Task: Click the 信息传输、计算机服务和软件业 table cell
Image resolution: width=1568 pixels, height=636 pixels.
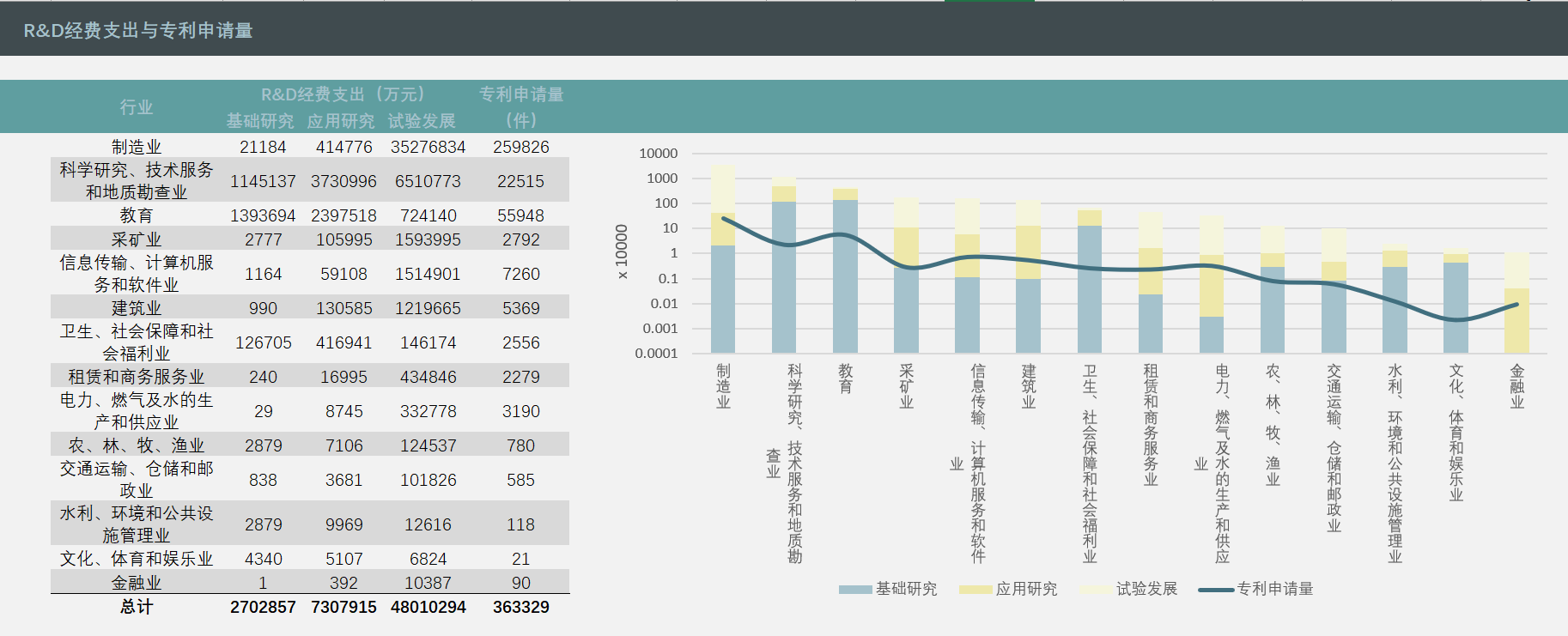Action: pos(137,274)
